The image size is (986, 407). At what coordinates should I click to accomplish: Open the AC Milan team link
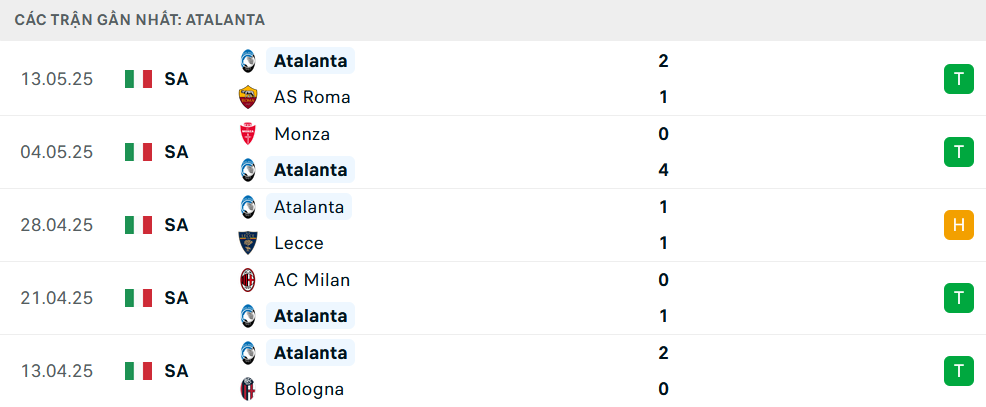coord(312,280)
